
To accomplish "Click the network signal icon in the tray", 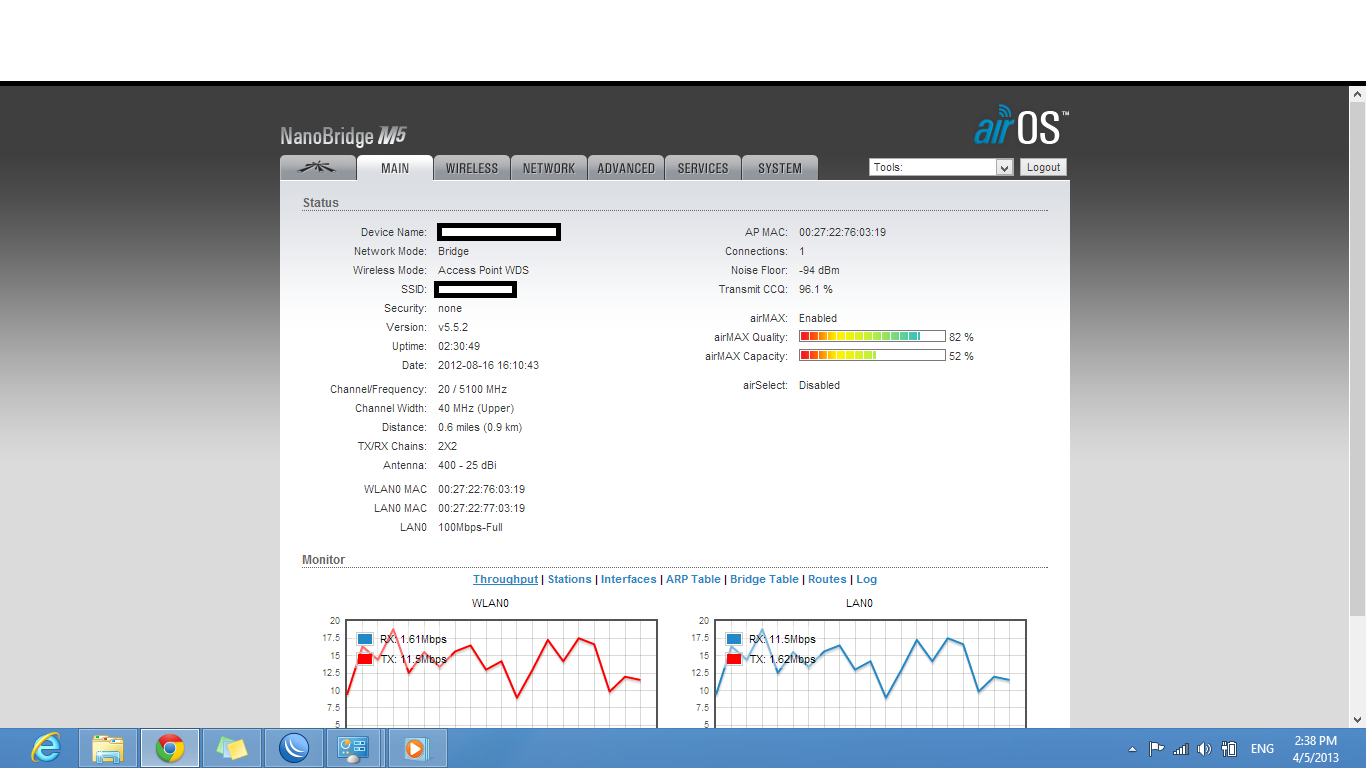I will click(1180, 747).
